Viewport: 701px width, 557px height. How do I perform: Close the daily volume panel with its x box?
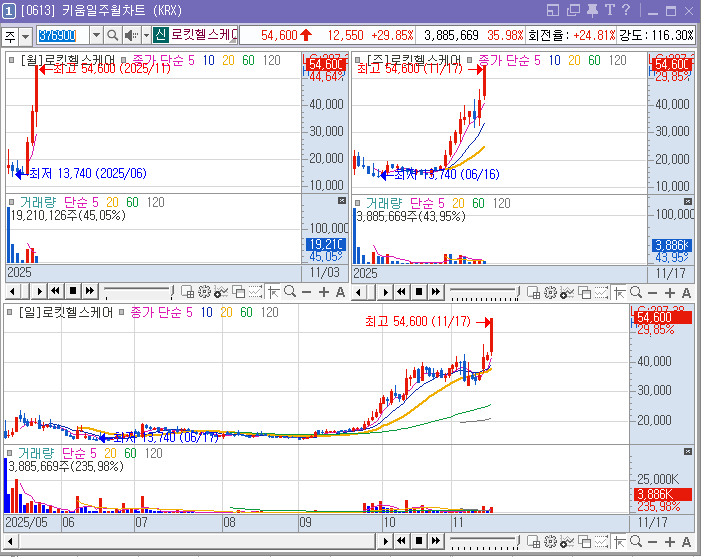[x=688, y=452]
